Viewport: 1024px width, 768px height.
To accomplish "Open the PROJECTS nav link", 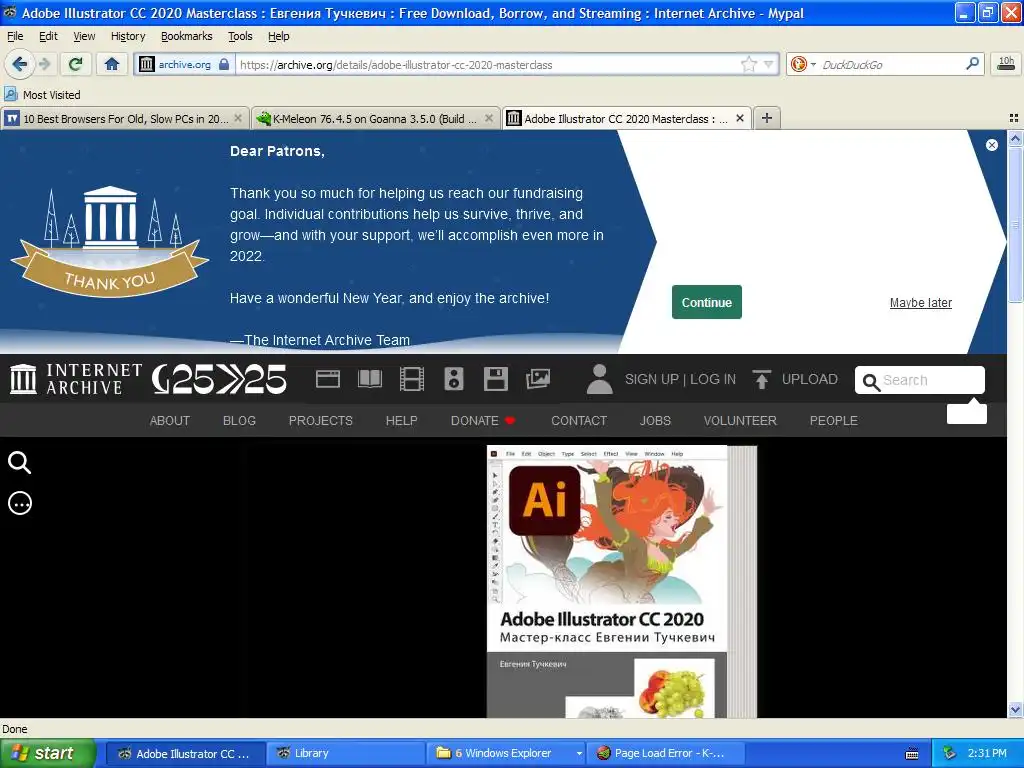I will [x=321, y=421].
